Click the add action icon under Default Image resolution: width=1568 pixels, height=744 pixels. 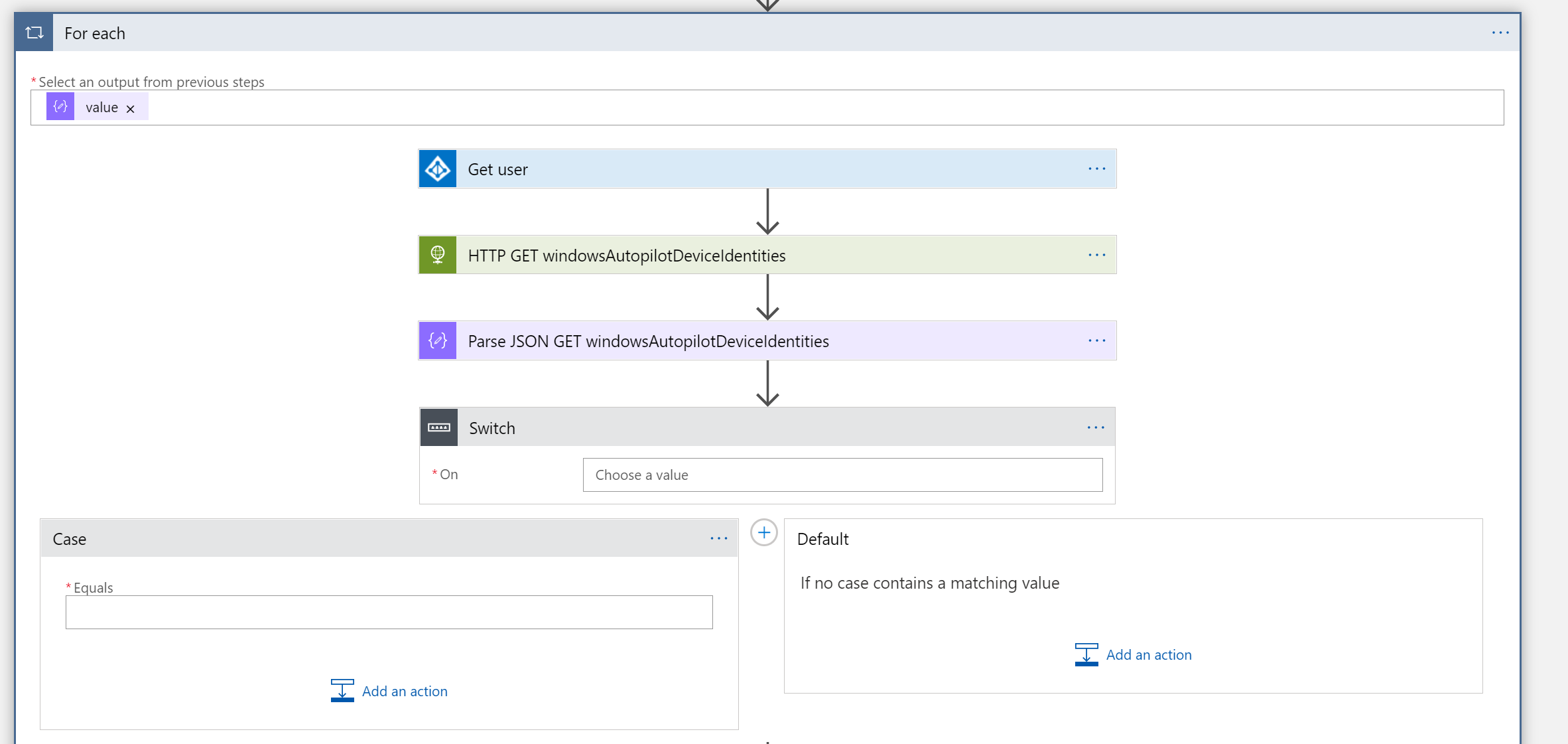[1087, 654]
